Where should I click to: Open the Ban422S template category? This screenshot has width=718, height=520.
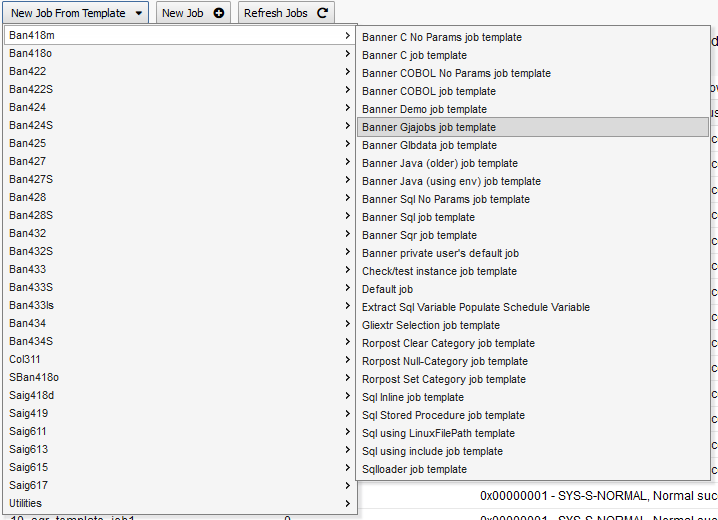point(31,89)
